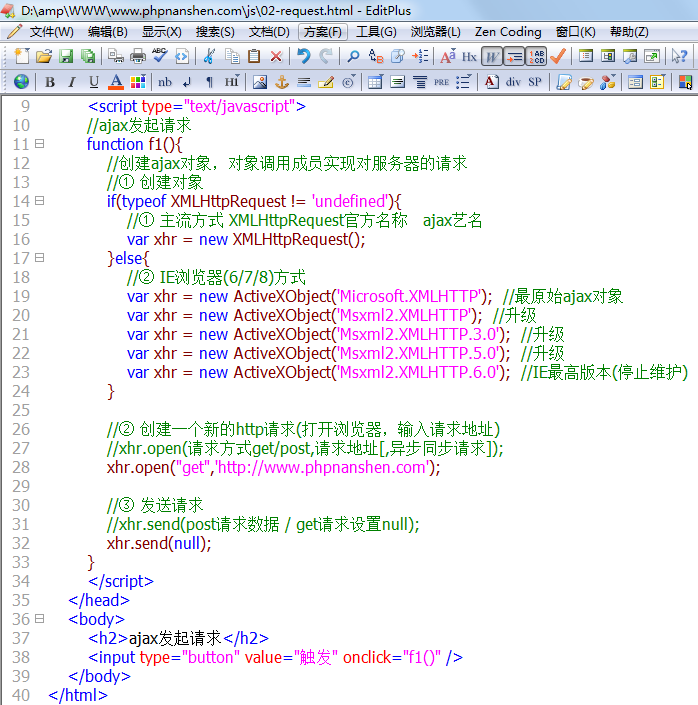Viewport: 698px width, 705px height.
Task: Open the color palette grid
Action: click(x=138, y=82)
